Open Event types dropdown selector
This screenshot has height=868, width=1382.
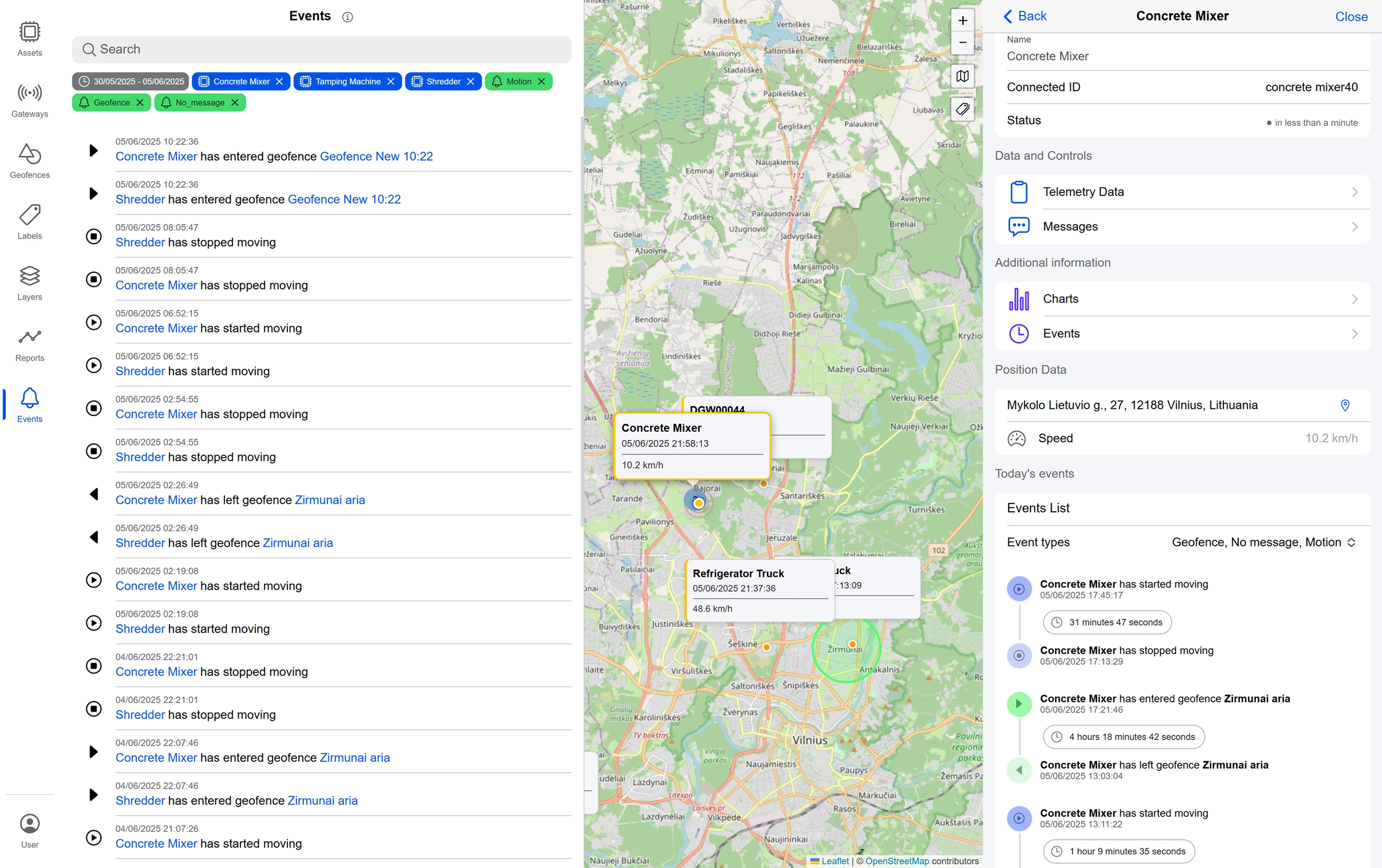pyautogui.click(x=1263, y=543)
